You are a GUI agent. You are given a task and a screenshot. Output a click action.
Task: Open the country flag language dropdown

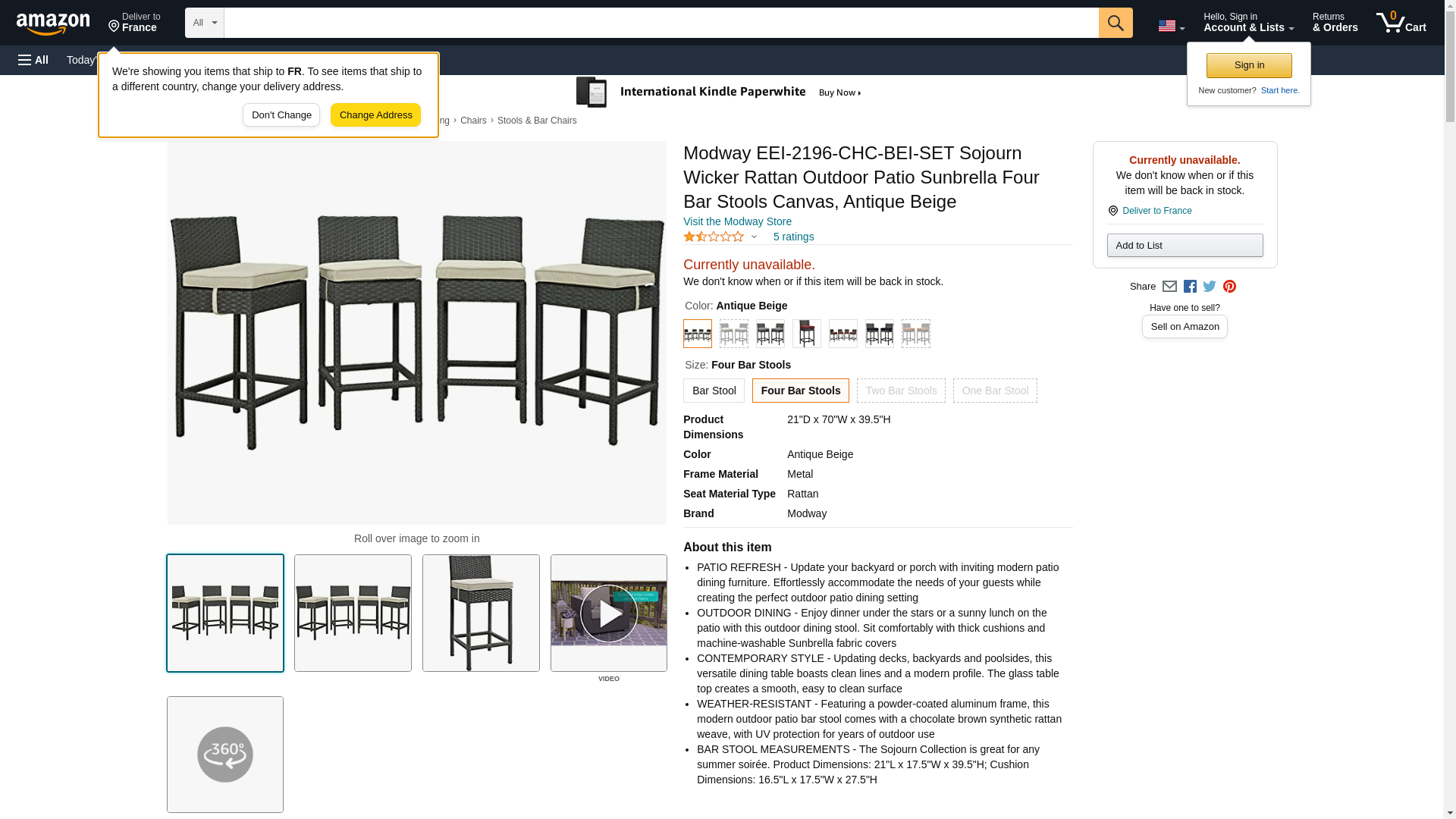point(1171,26)
